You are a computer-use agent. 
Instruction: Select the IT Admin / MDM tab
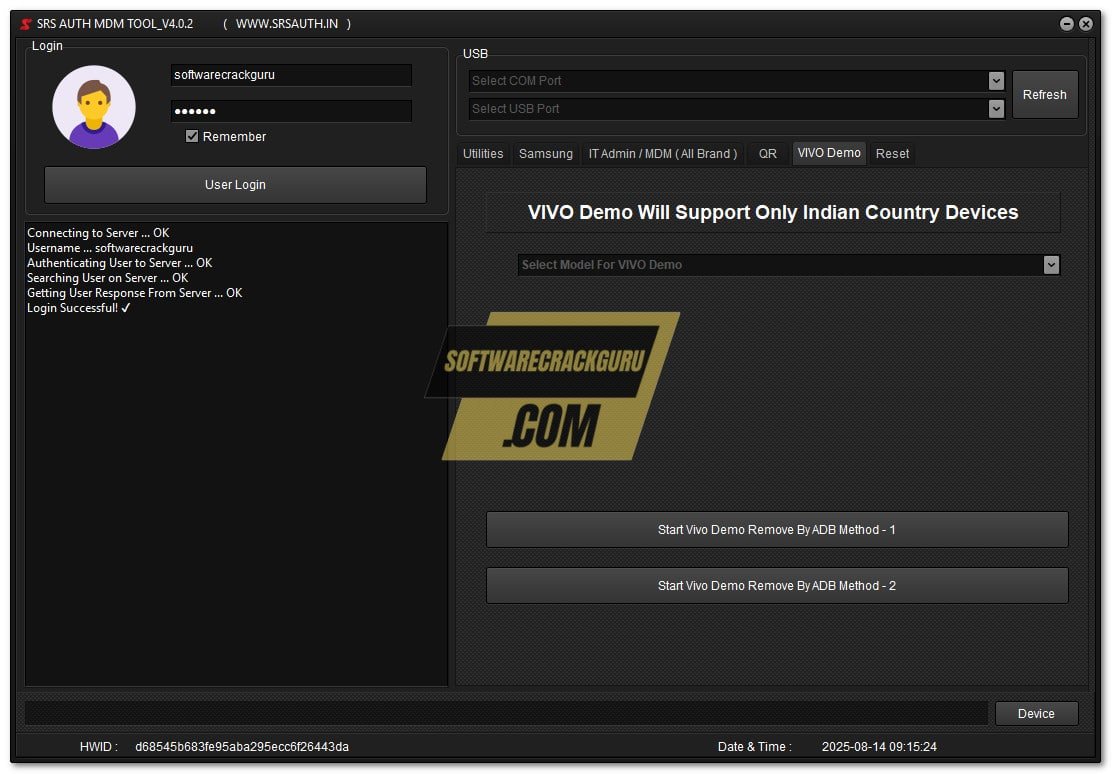coord(662,154)
